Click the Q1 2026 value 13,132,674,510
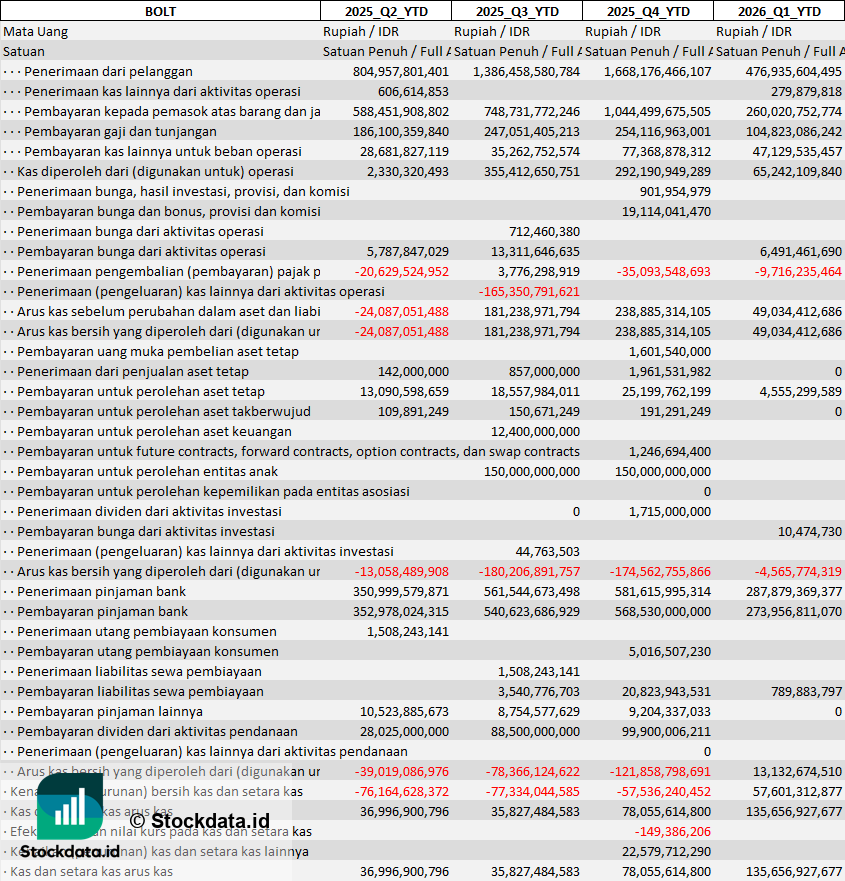 point(797,771)
